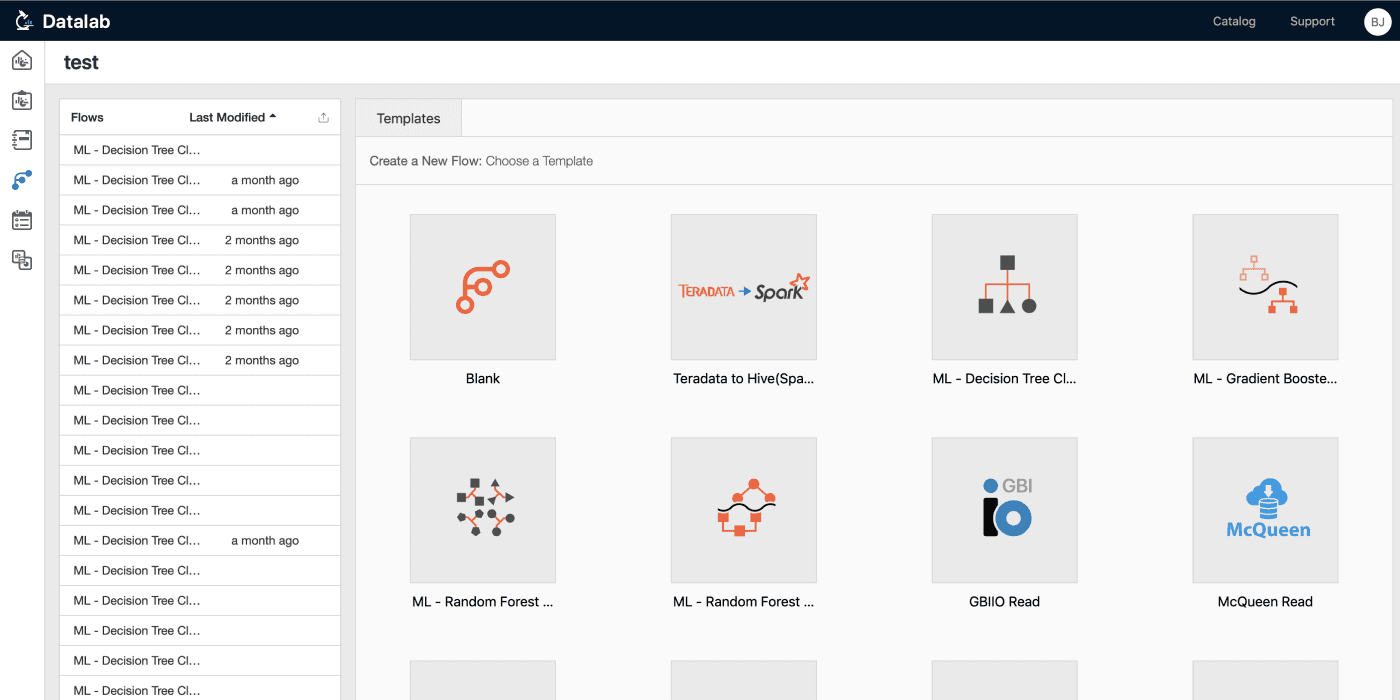This screenshot has height=700, width=1400.
Task: Open the home dashboard sidebar icon
Action: click(x=22, y=61)
